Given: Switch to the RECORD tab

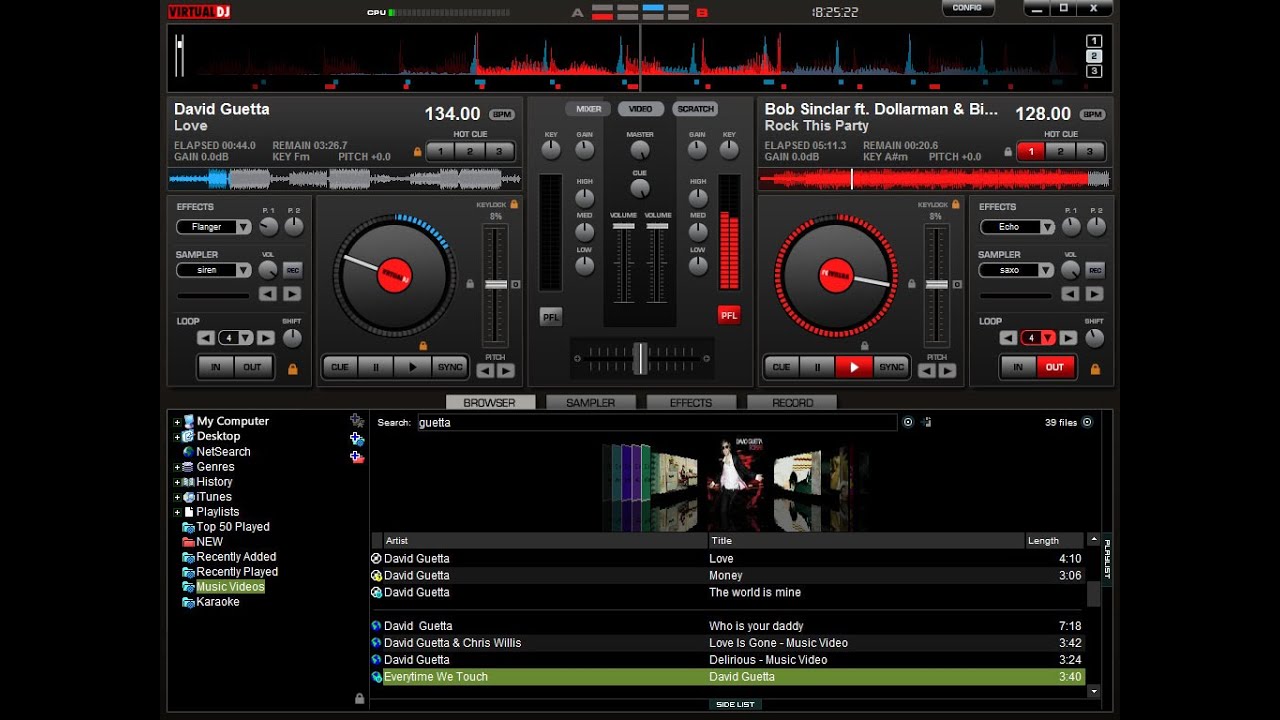Looking at the screenshot, I should [792, 402].
